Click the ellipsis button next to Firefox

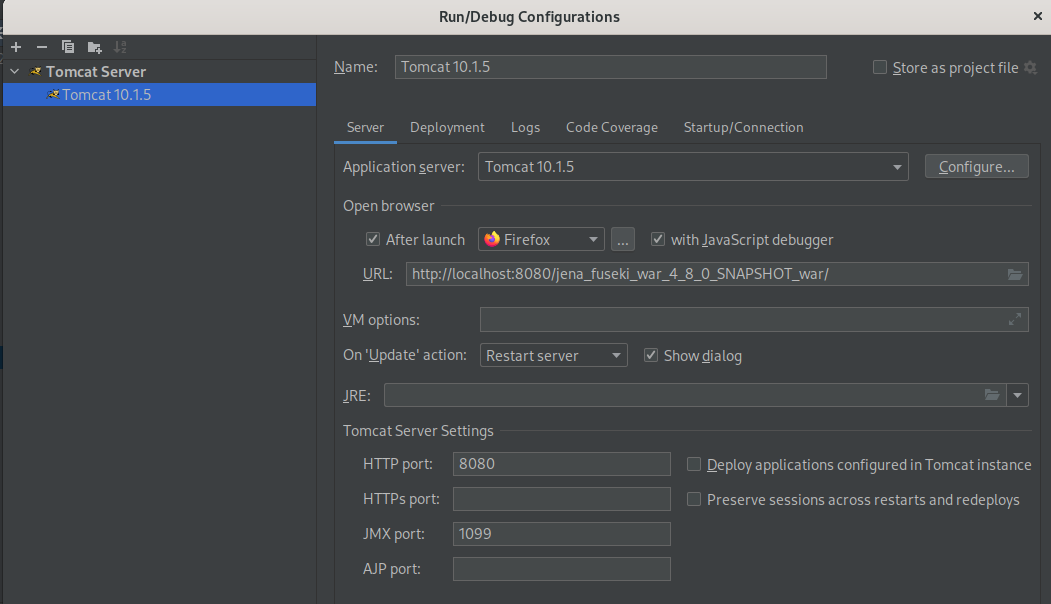pos(624,240)
